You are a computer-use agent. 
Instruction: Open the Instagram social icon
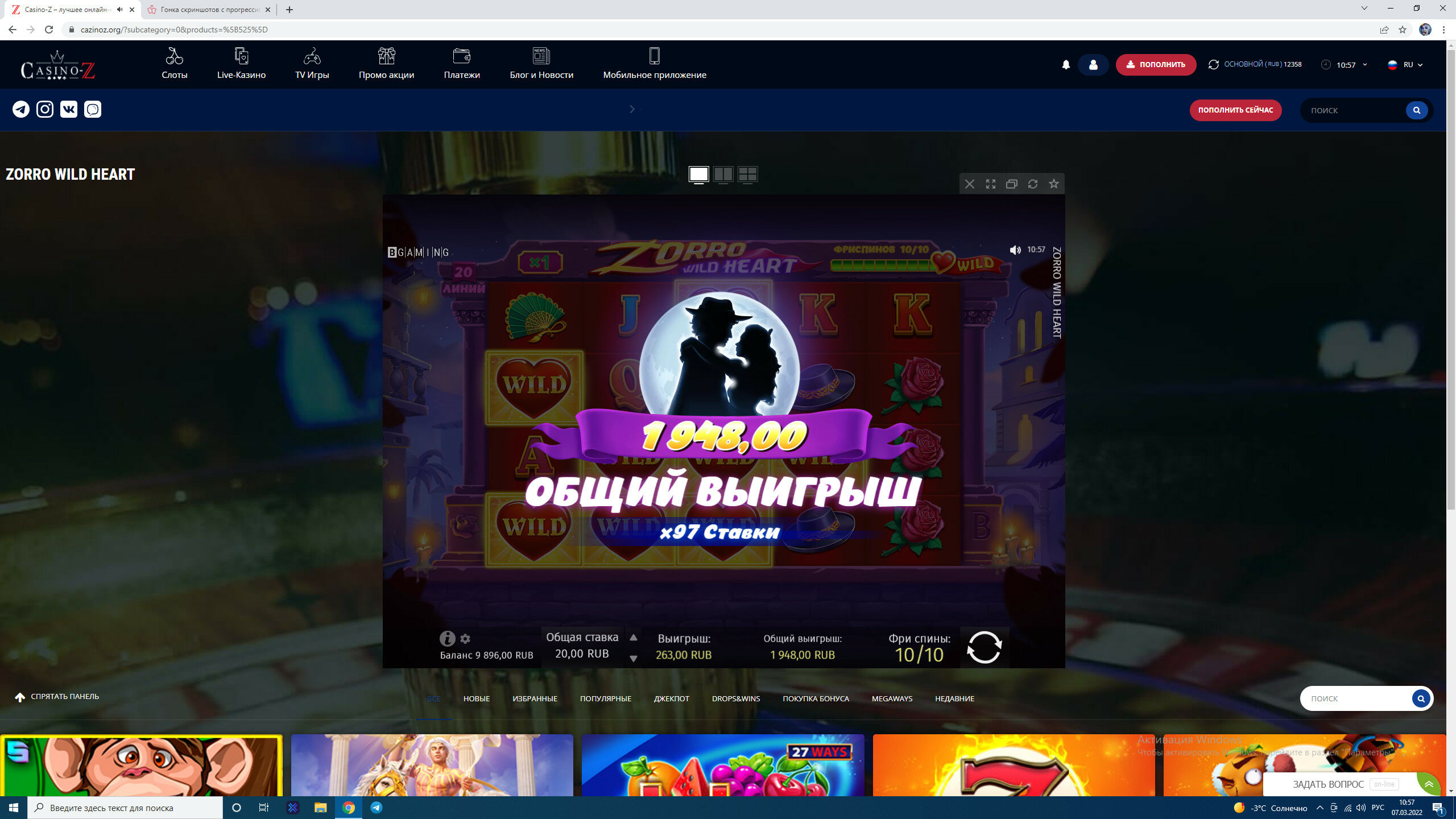click(45, 109)
